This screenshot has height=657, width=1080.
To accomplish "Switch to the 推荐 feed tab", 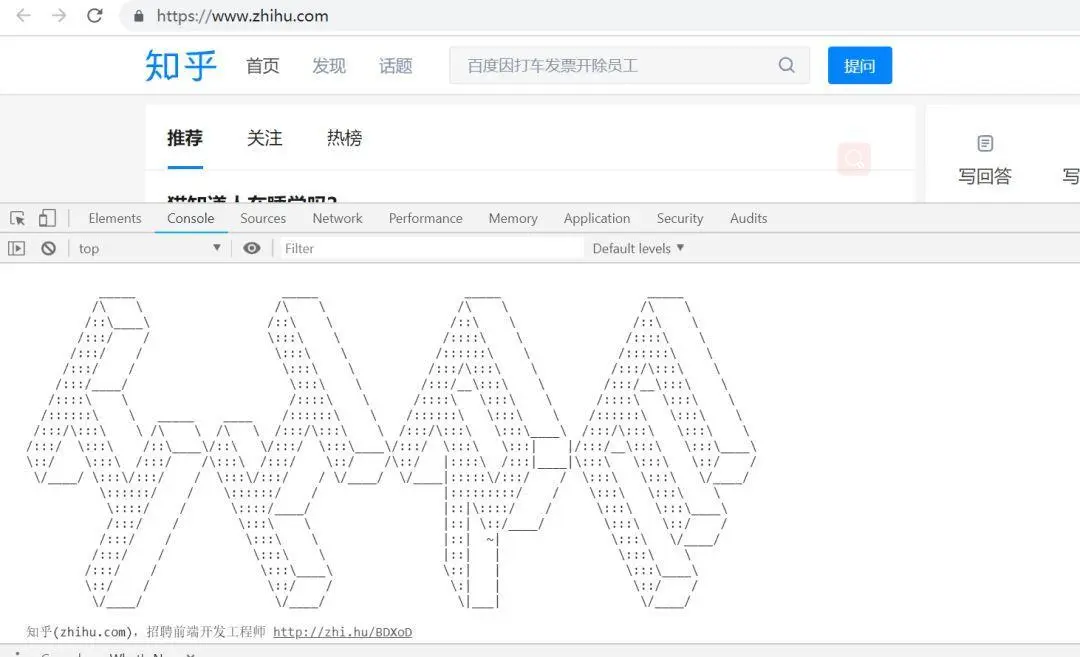I will (x=185, y=138).
